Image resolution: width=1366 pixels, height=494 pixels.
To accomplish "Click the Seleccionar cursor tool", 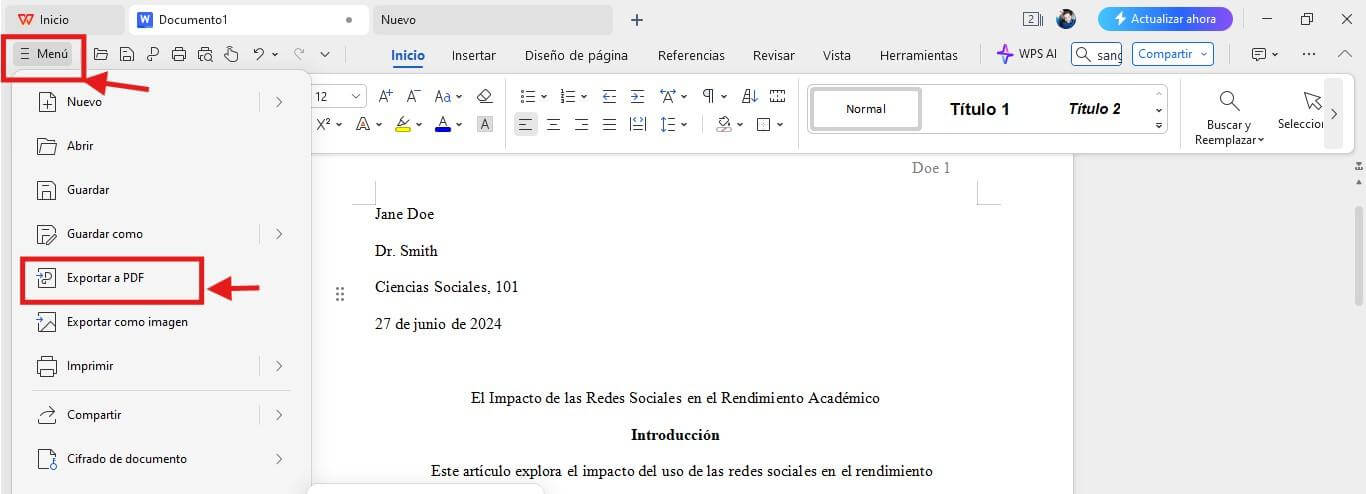I will (1301, 110).
